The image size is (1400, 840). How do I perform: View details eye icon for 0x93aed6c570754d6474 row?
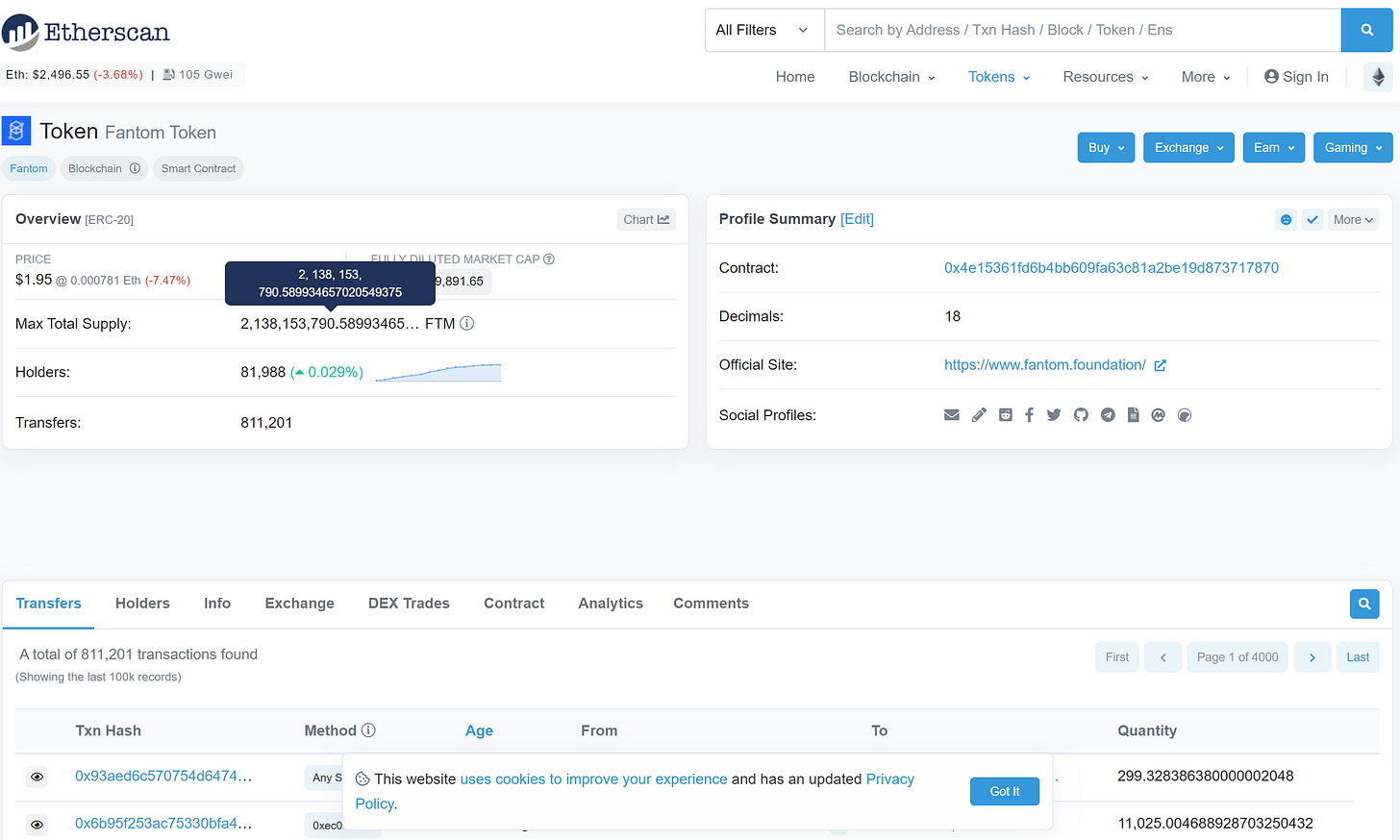coord(37,778)
